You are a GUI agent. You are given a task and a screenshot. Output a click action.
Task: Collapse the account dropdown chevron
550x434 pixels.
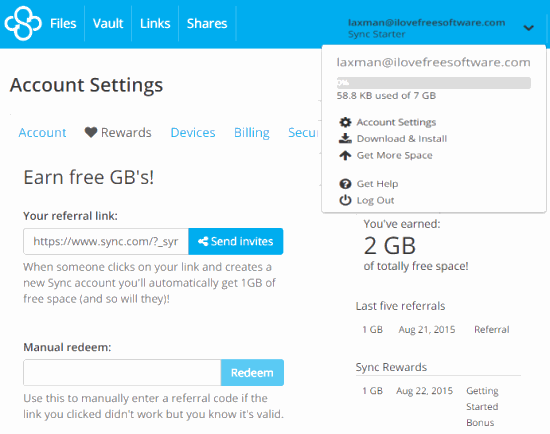tap(529, 28)
